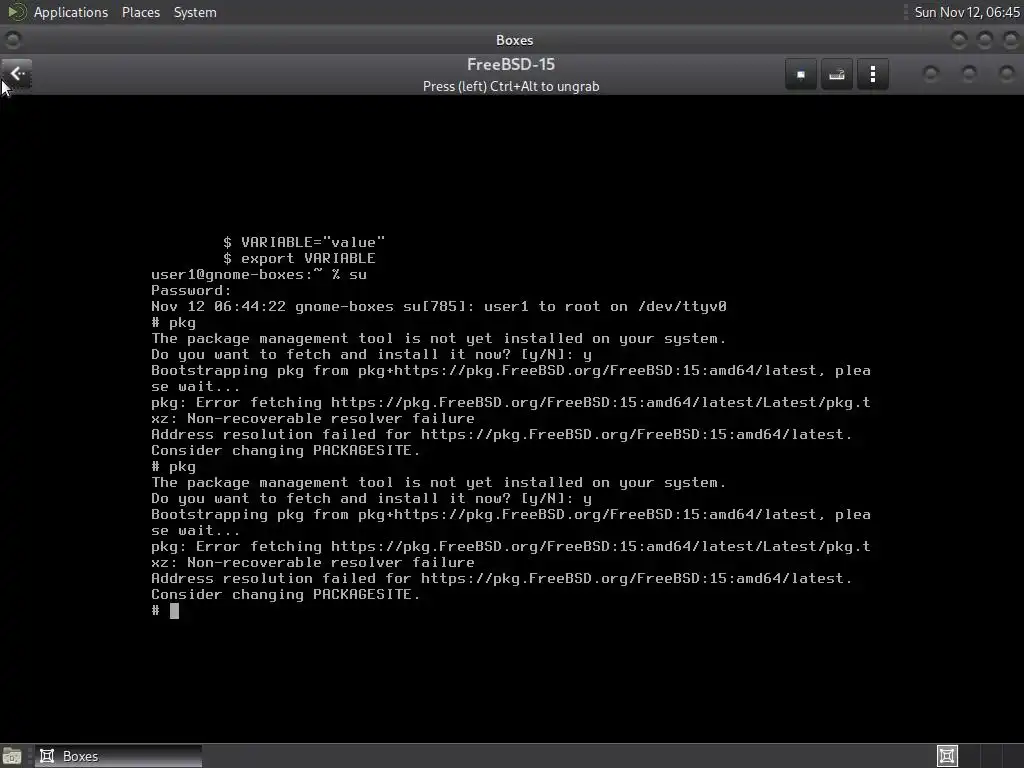The image size is (1024, 768).
Task: Click the 'Nov 12 06:44:22 gnome-boxes su[785]' log line
Action: tap(439, 306)
